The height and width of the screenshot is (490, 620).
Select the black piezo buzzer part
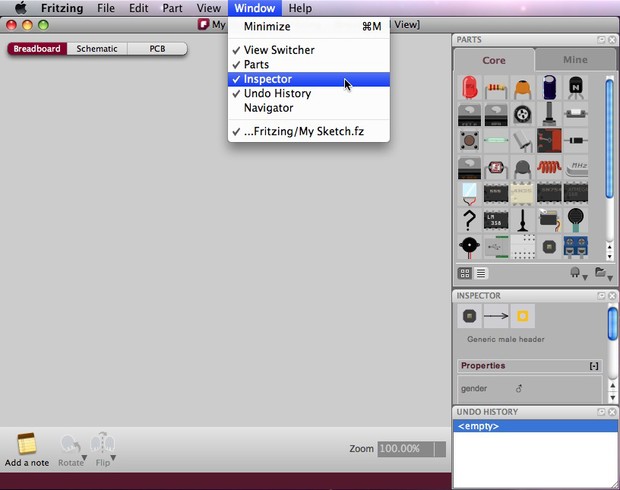469,247
